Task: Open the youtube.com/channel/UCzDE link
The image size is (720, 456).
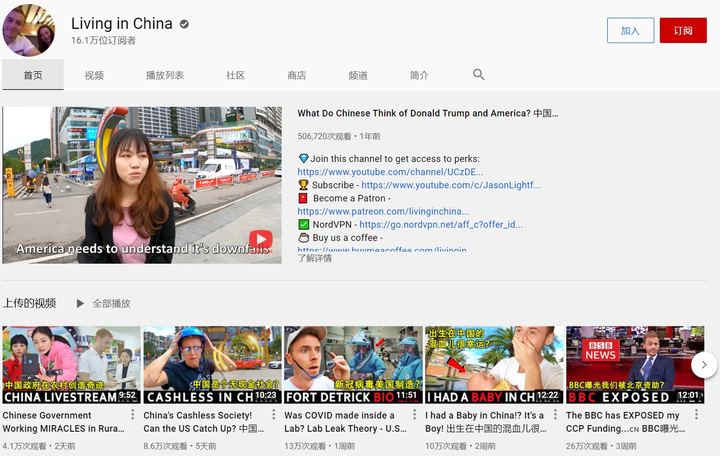Action: coord(390,172)
